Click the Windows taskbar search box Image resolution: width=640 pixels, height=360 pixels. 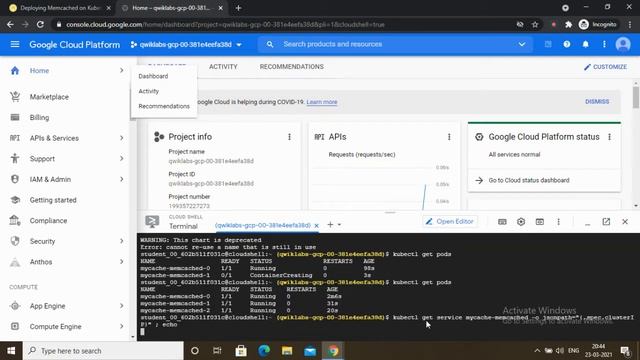coord(104,351)
